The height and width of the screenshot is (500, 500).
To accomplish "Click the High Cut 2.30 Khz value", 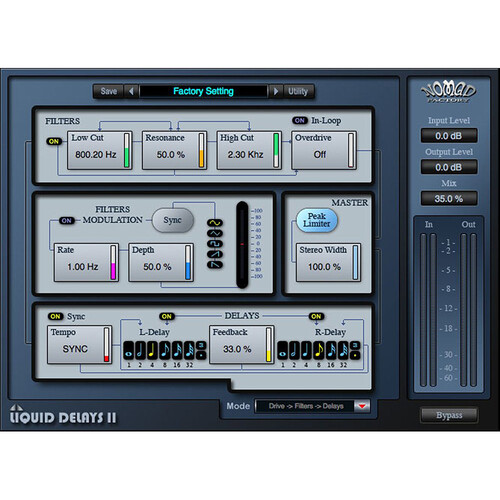I will click(245, 155).
